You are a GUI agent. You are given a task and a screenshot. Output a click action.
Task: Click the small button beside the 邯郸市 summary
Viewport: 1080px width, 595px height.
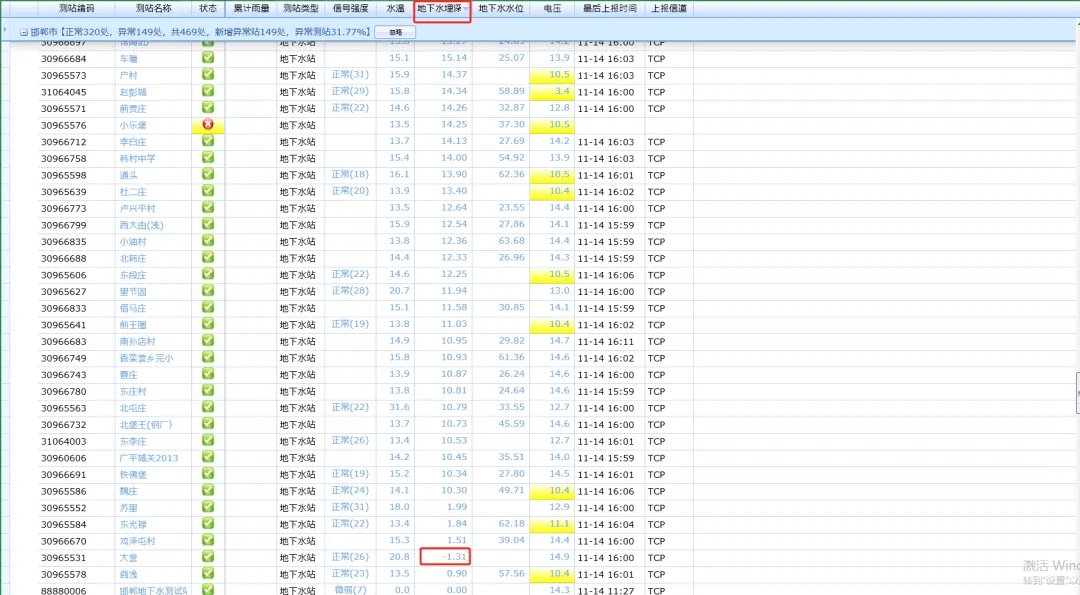(395, 32)
